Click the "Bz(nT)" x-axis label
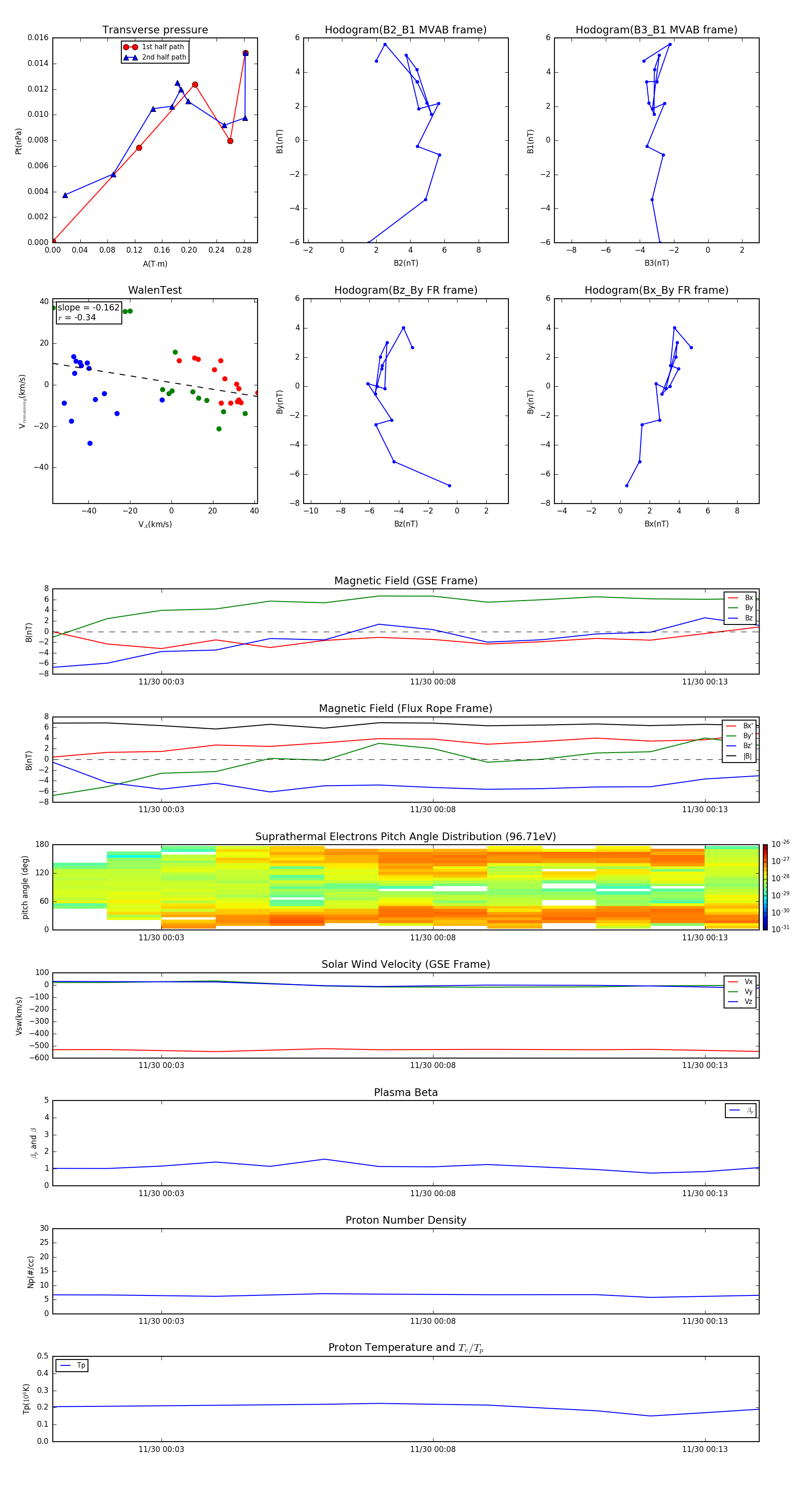 406,524
